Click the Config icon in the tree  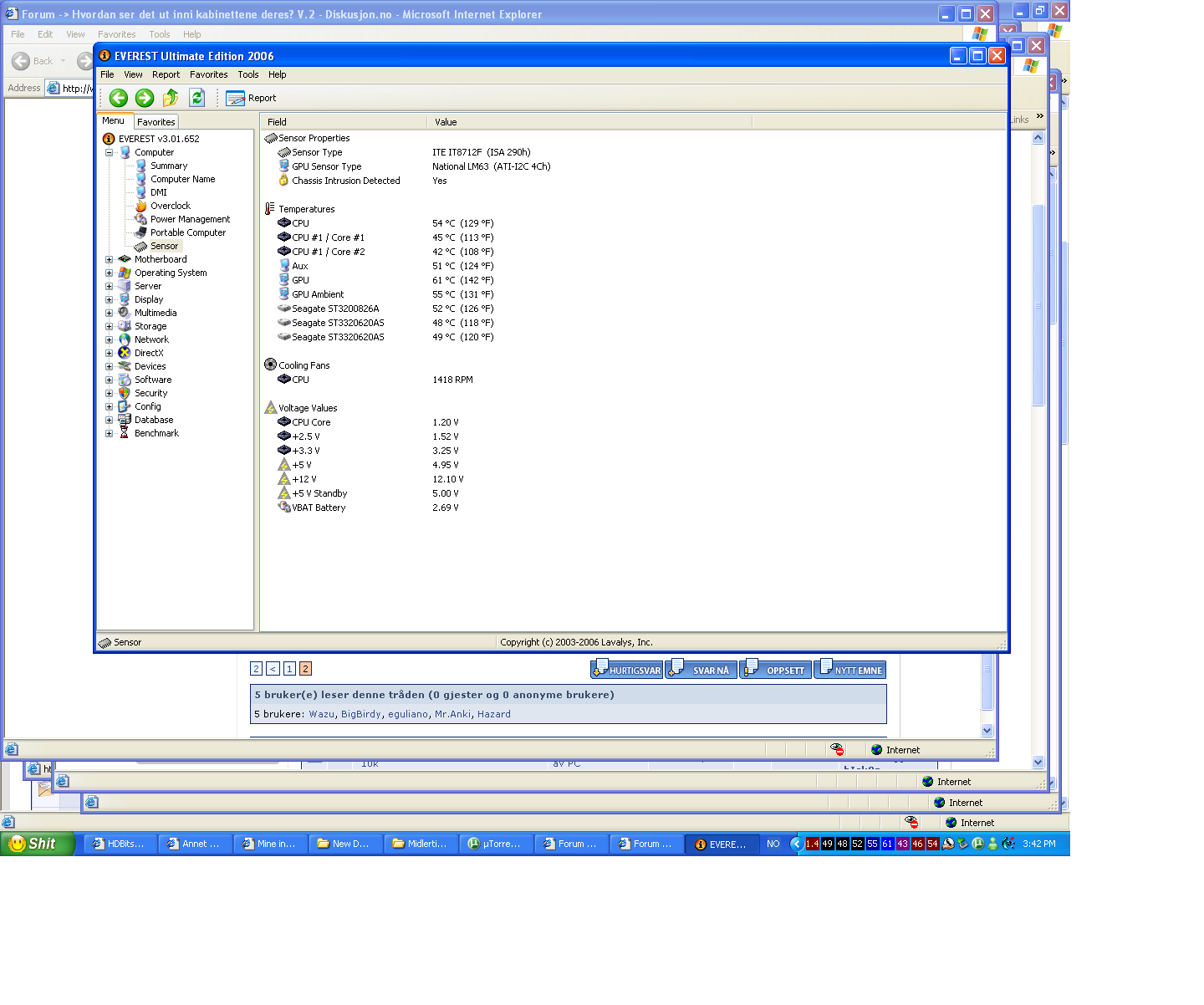125,406
